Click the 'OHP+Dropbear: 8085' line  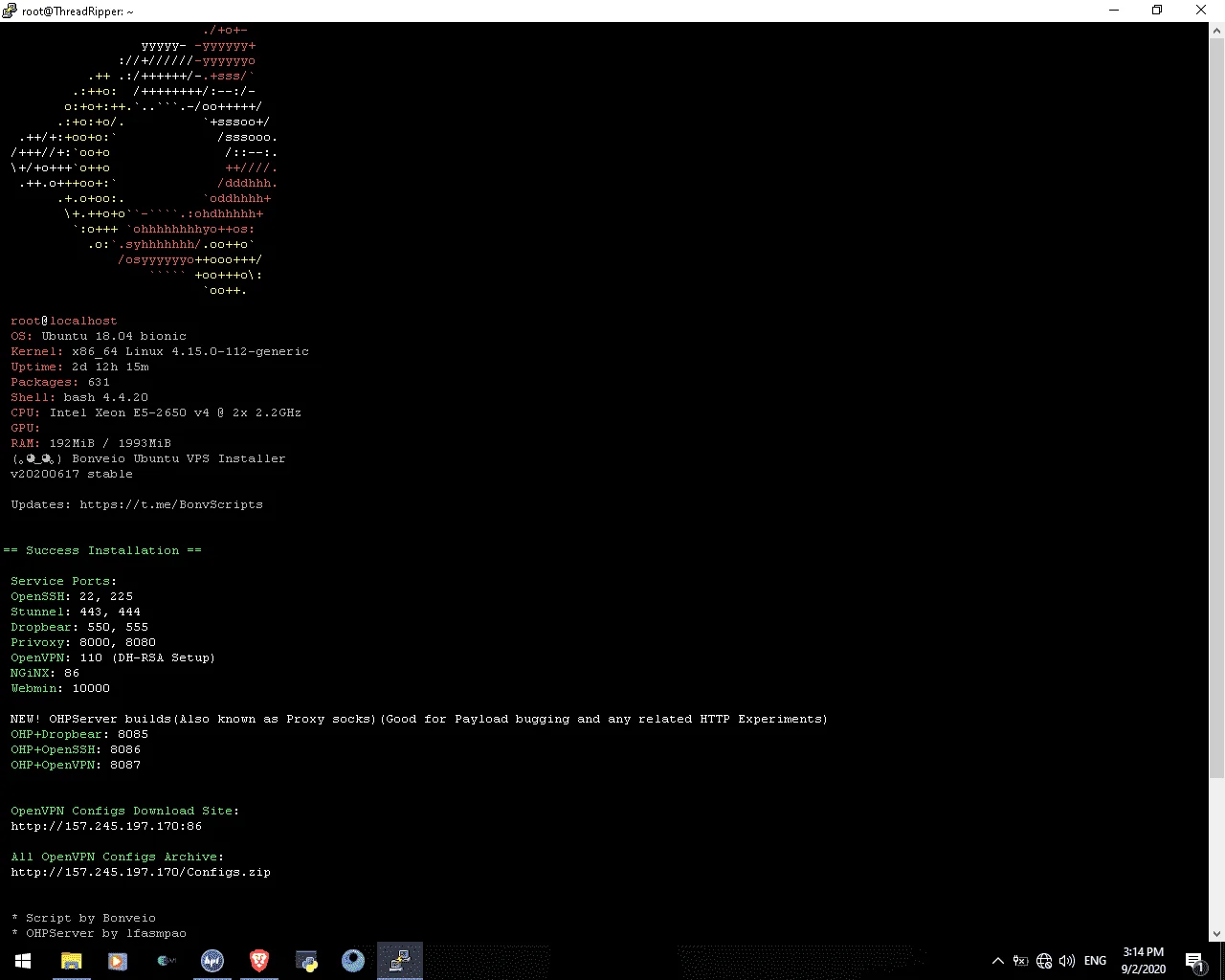tap(79, 734)
